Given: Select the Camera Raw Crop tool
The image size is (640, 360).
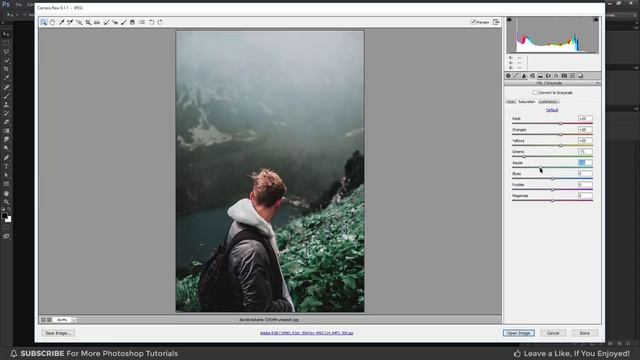Looking at the screenshot, I should 88,22.
